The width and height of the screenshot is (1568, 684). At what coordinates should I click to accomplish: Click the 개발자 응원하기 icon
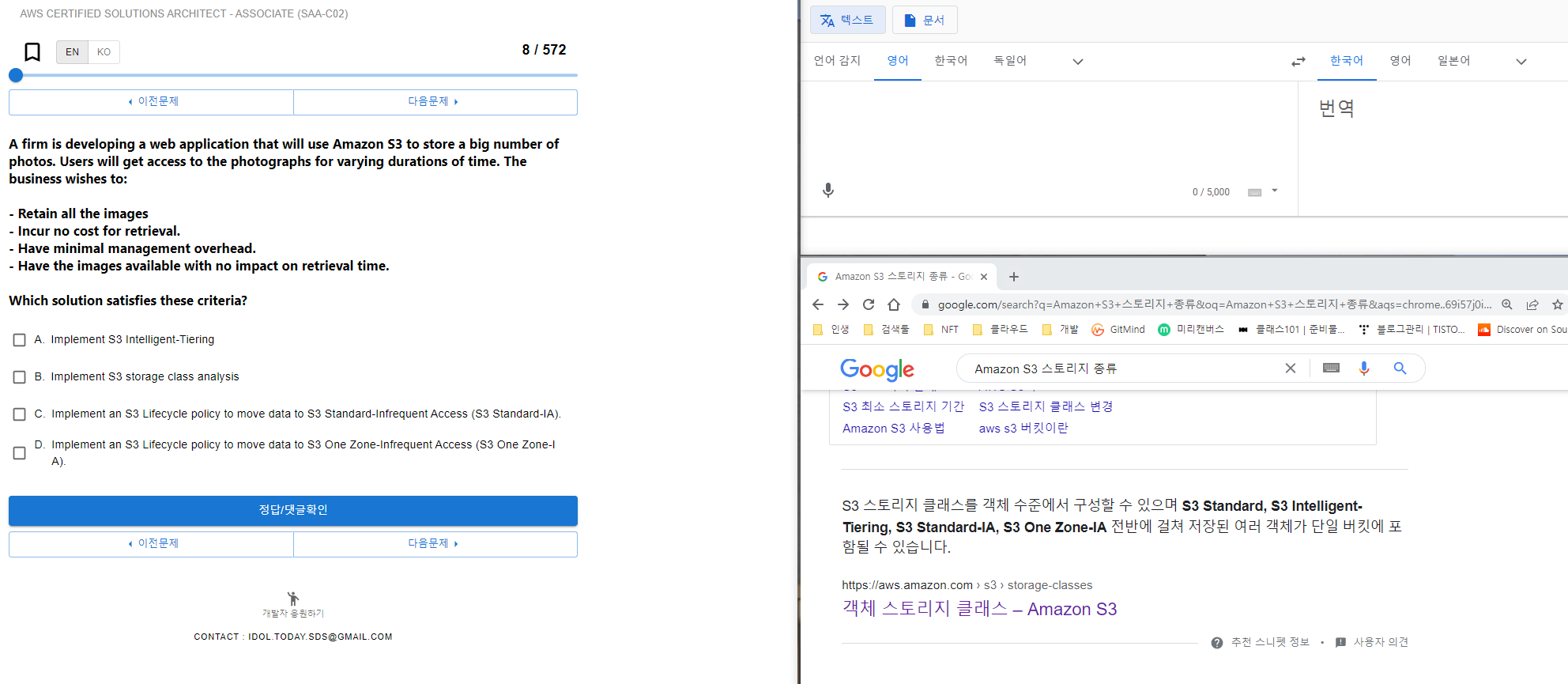(293, 599)
